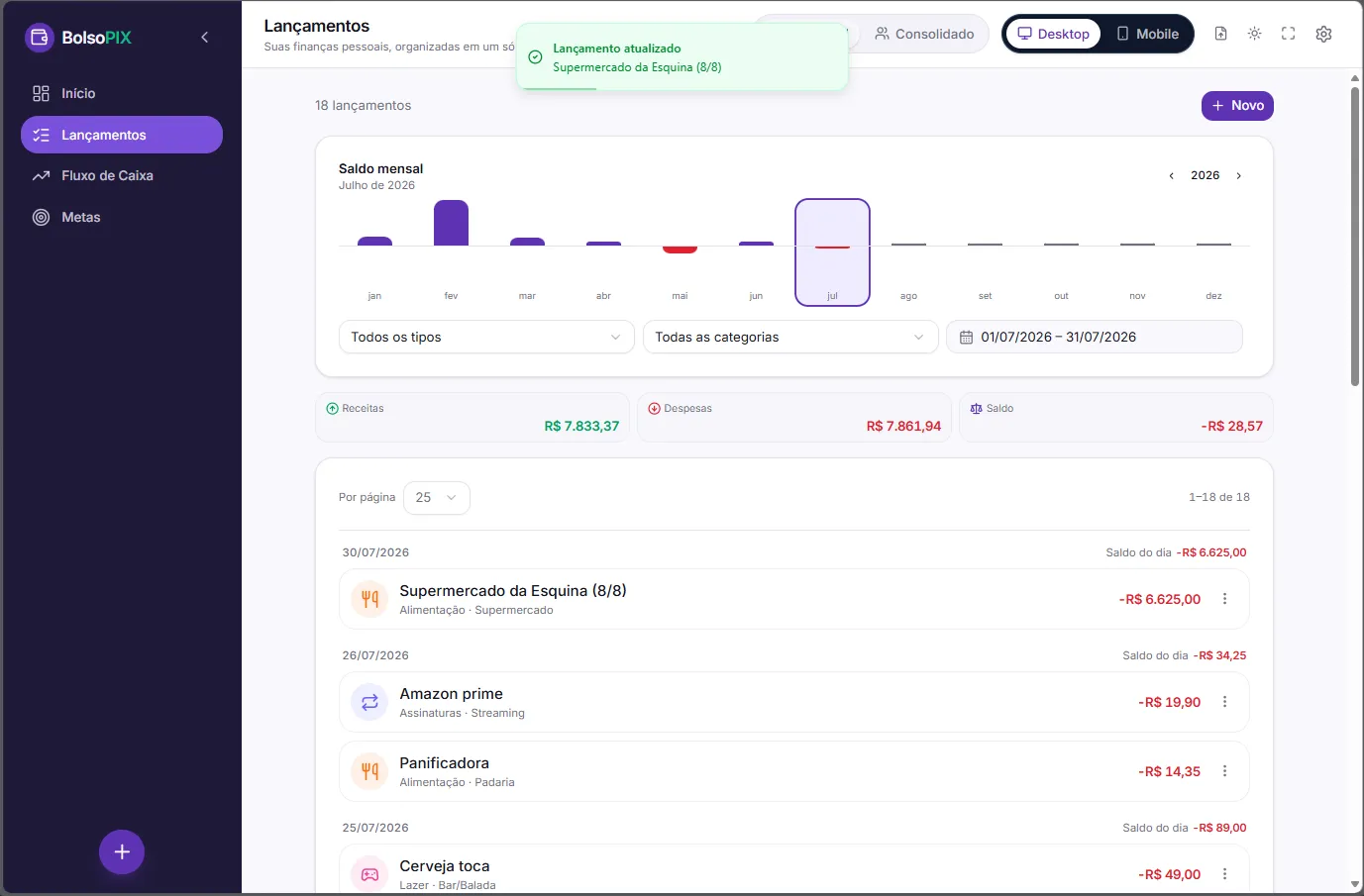The width and height of the screenshot is (1364, 896).
Task: Open settings via the gear icon
Action: pyautogui.click(x=1323, y=34)
